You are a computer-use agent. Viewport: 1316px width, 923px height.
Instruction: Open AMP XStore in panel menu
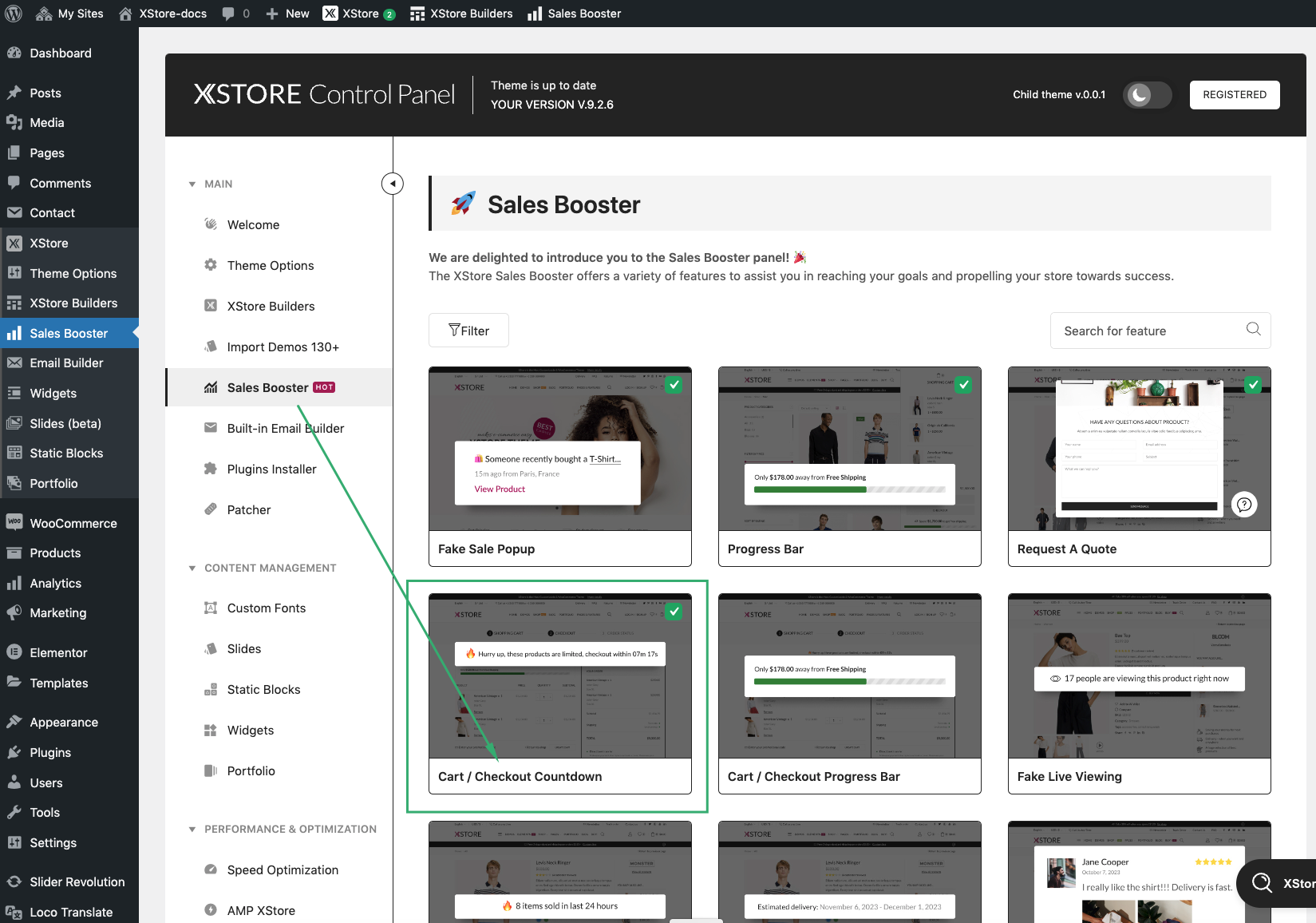click(279, 910)
